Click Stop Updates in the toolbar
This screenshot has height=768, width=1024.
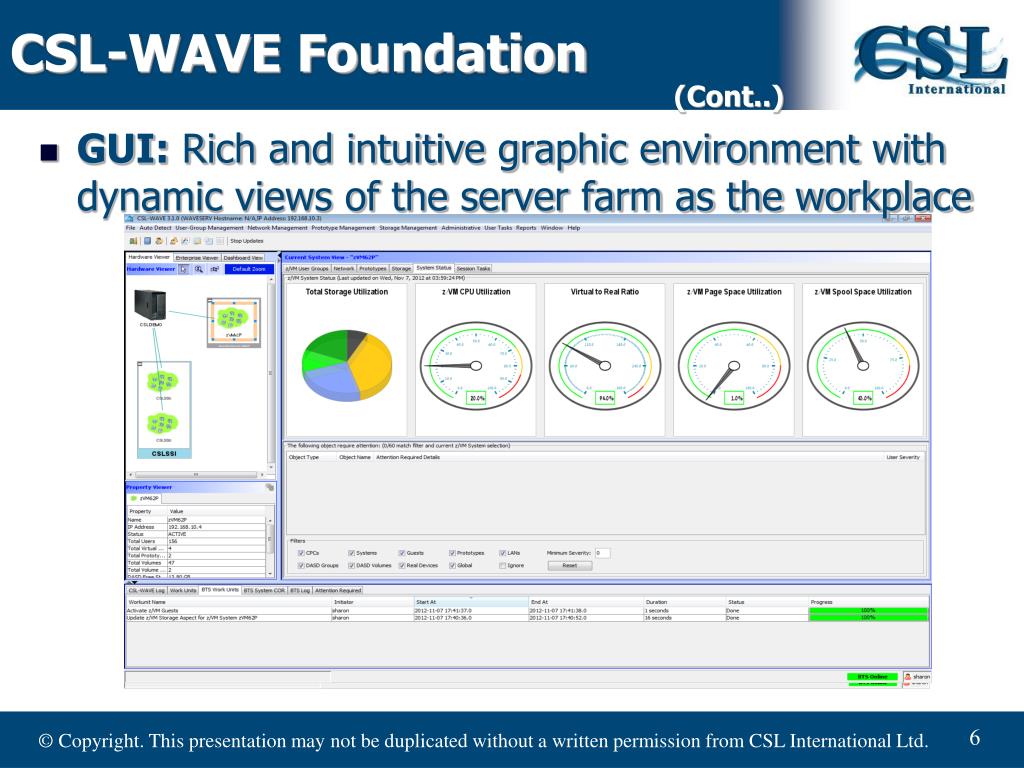click(x=247, y=241)
